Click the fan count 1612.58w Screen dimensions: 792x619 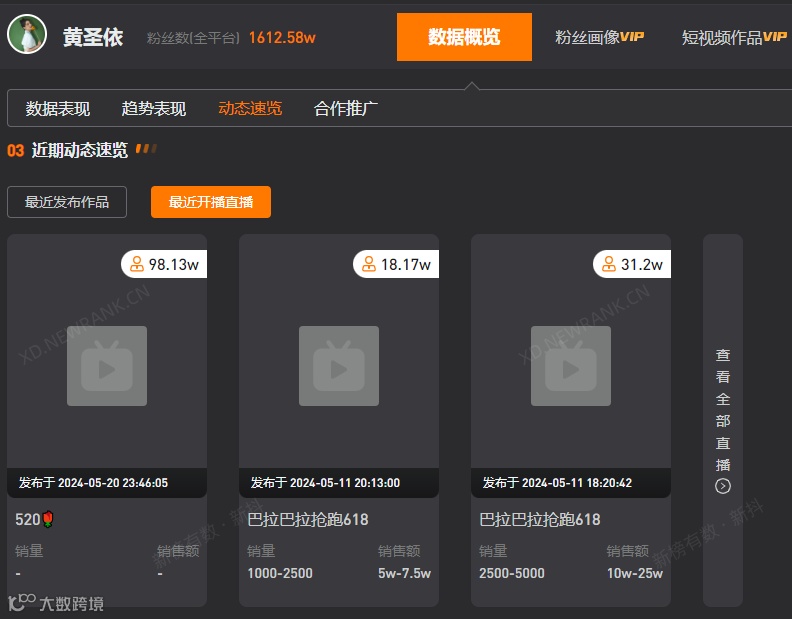click(282, 37)
